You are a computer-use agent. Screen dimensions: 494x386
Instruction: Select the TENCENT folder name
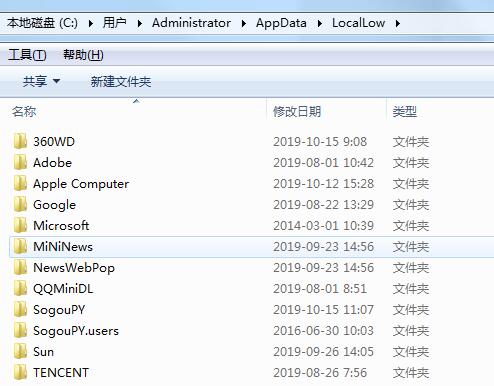click(x=61, y=373)
